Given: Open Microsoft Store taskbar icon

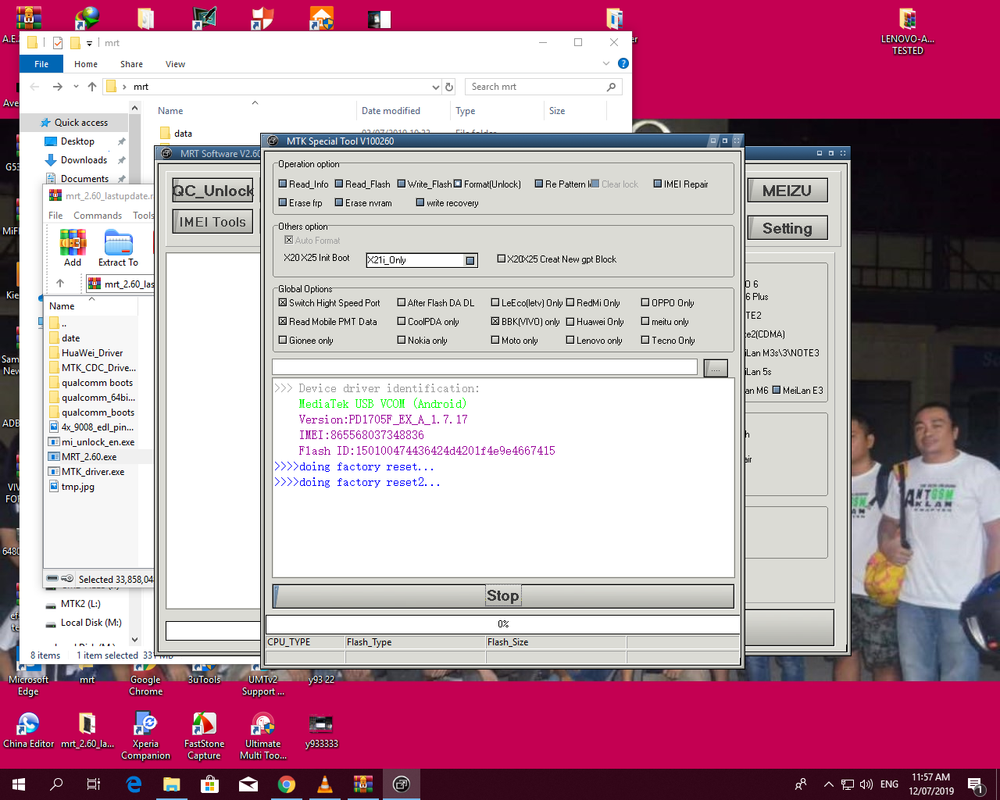Looking at the screenshot, I should (x=210, y=784).
